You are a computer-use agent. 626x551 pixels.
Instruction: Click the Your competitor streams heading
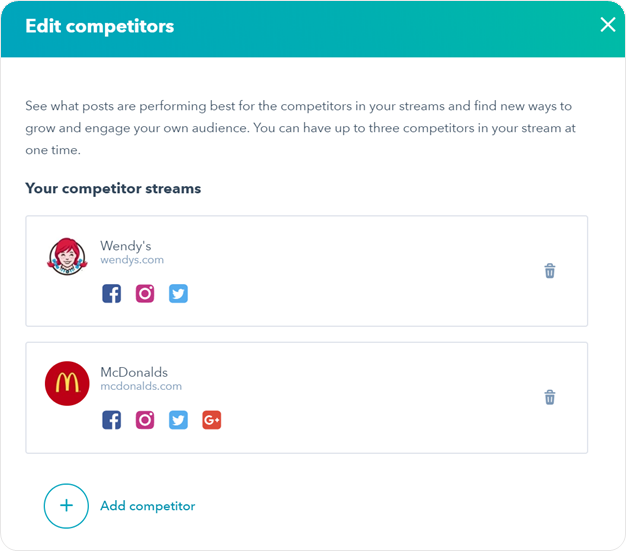[x=113, y=188]
